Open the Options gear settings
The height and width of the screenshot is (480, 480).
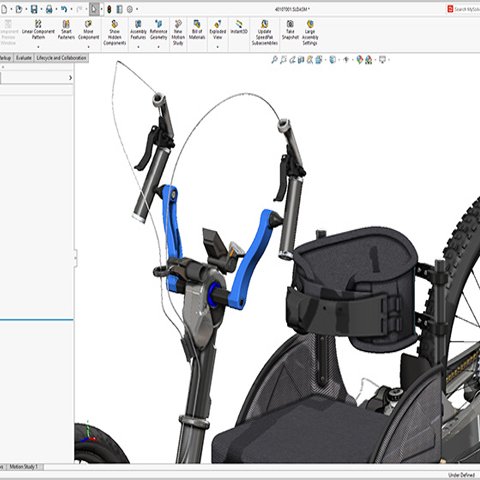coord(130,9)
